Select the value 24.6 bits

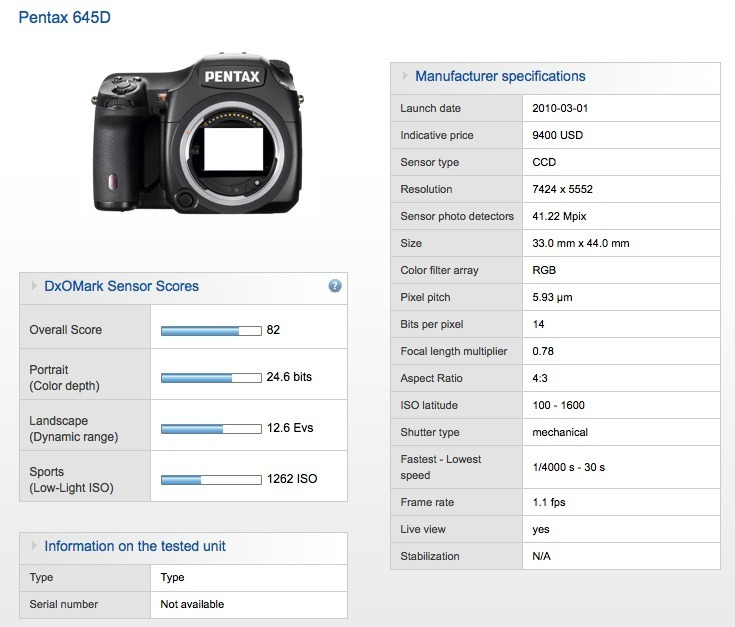click(x=289, y=377)
